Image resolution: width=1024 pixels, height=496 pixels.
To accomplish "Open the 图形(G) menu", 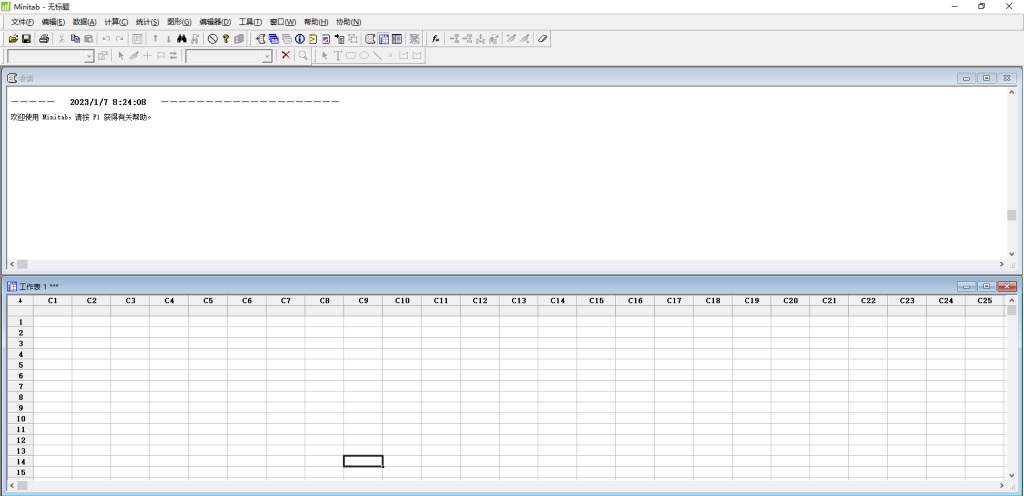I will (179, 22).
